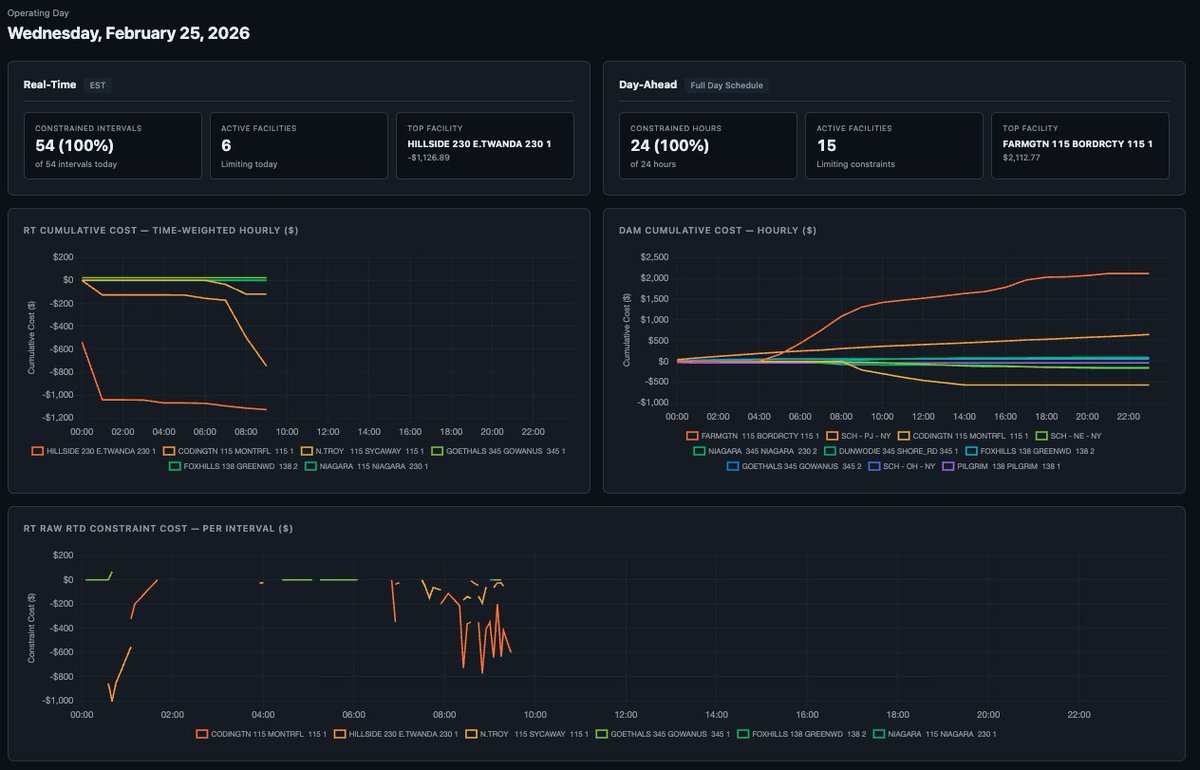Click the Wednesday, February 25, 2026 date heading
Image resolution: width=1200 pixels, height=770 pixels.
(129, 33)
